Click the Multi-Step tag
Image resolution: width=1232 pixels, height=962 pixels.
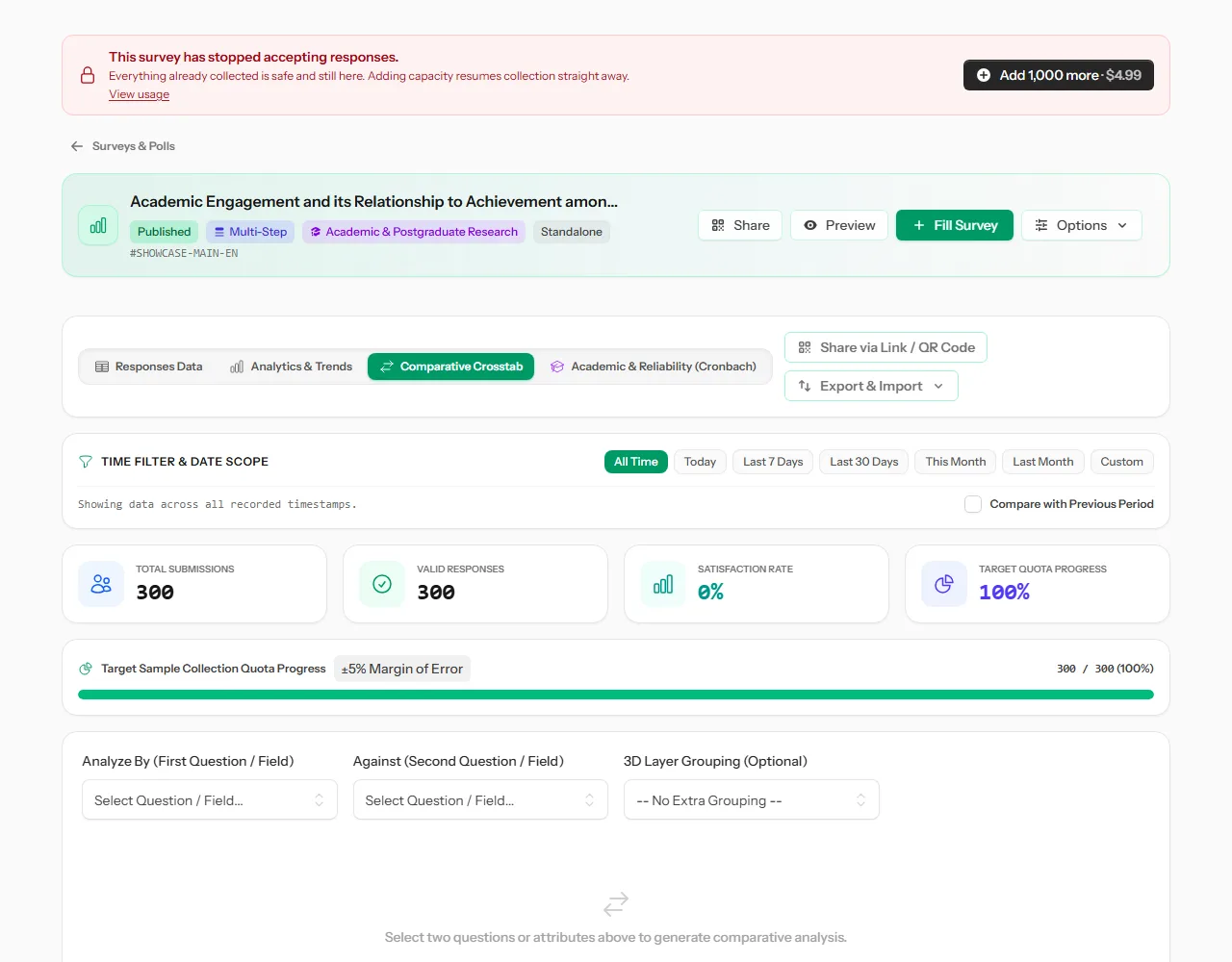(250, 232)
